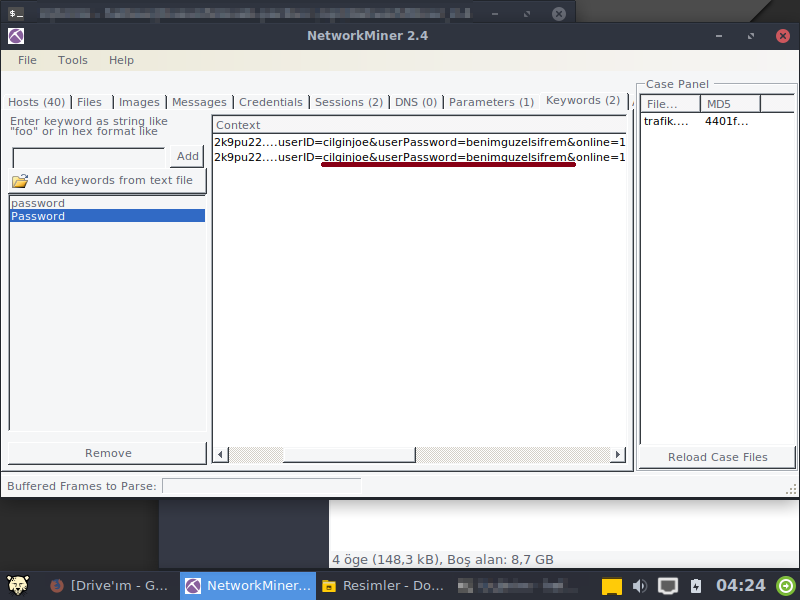Minimize the NetworkMiner window
Viewport: 800px width, 600px height.
(719, 36)
